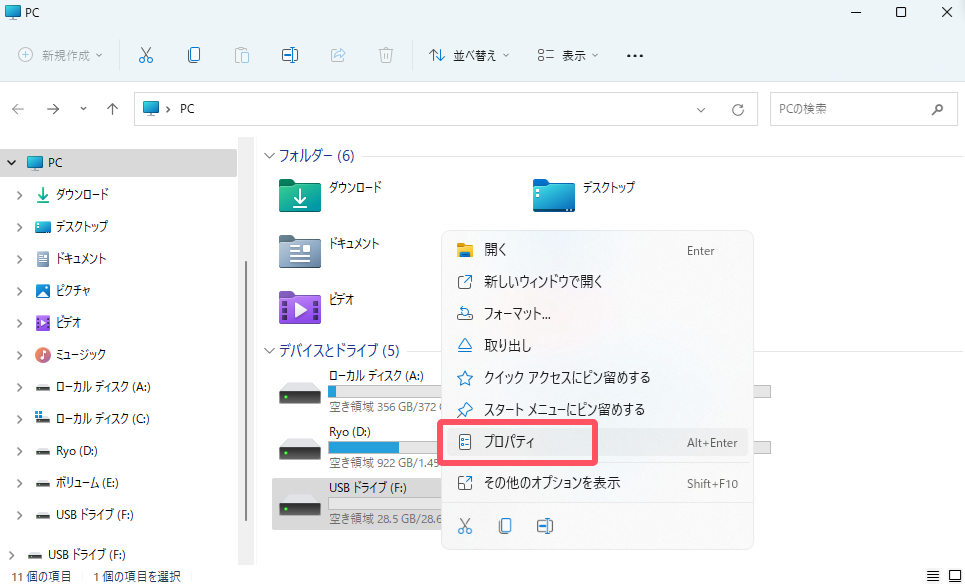965x586 pixels.
Task: Open the 並べ替え sort dropdown
Action: coord(469,55)
